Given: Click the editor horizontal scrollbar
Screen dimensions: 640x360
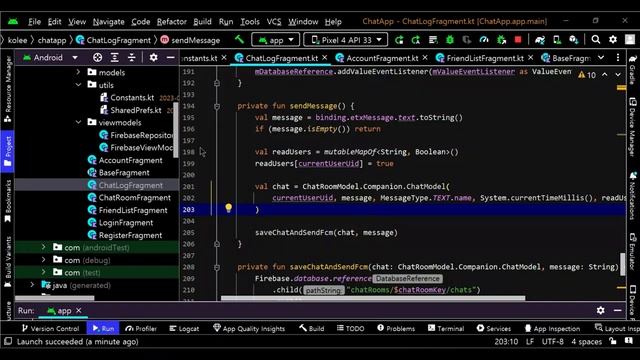Looking at the screenshot, I should (x=373, y=298).
